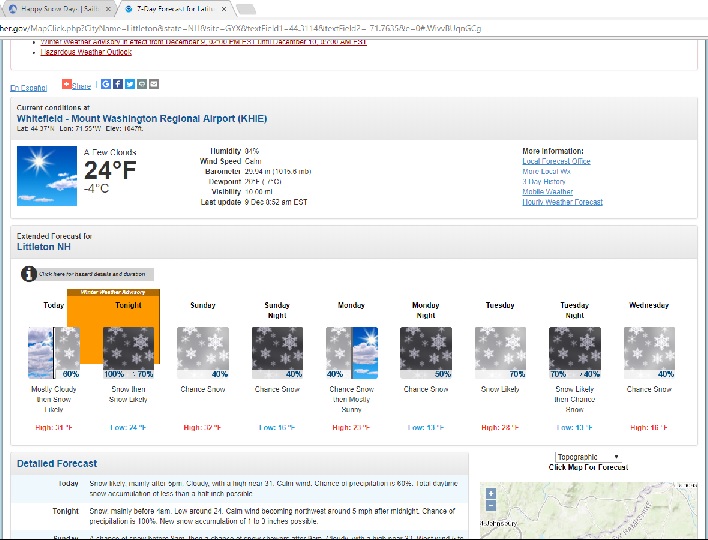708x540 pixels.
Task: Click the current conditions sunny sky image
Action: (x=47, y=176)
